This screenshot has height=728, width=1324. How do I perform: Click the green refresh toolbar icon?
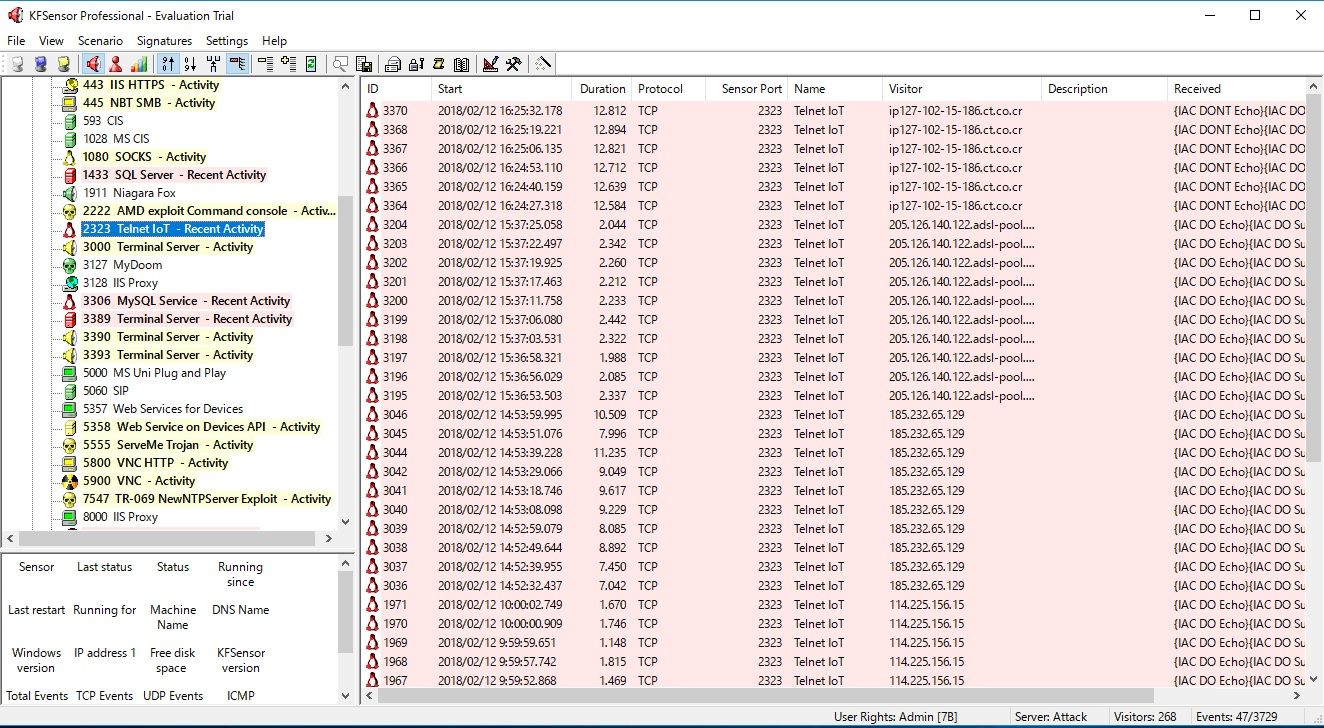click(x=311, y=64)
